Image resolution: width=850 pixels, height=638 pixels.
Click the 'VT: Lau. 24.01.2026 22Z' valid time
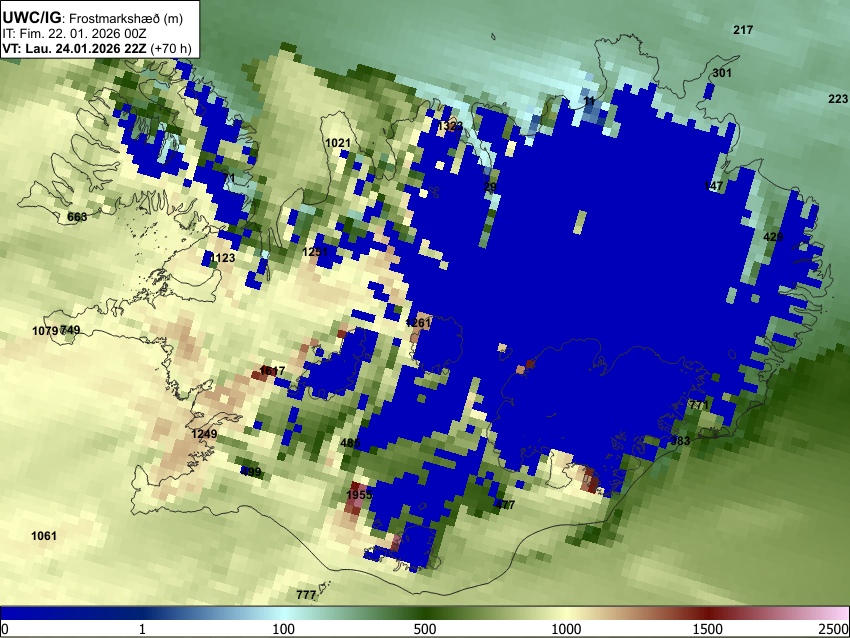coord(74,48)
